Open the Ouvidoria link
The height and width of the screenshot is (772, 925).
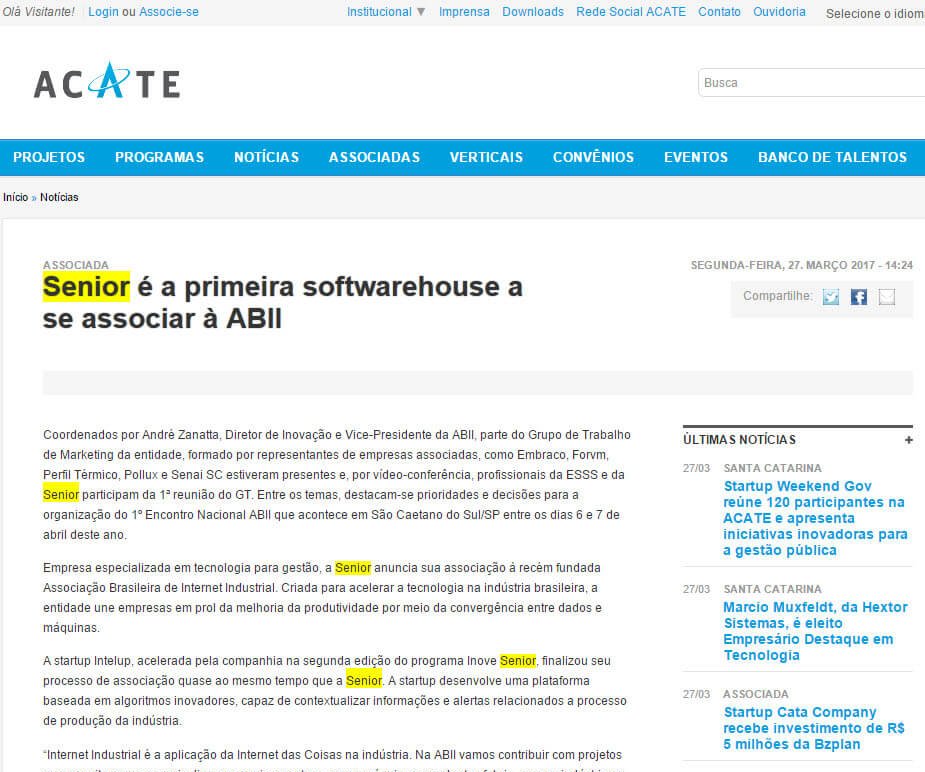[x=779, y=12]
